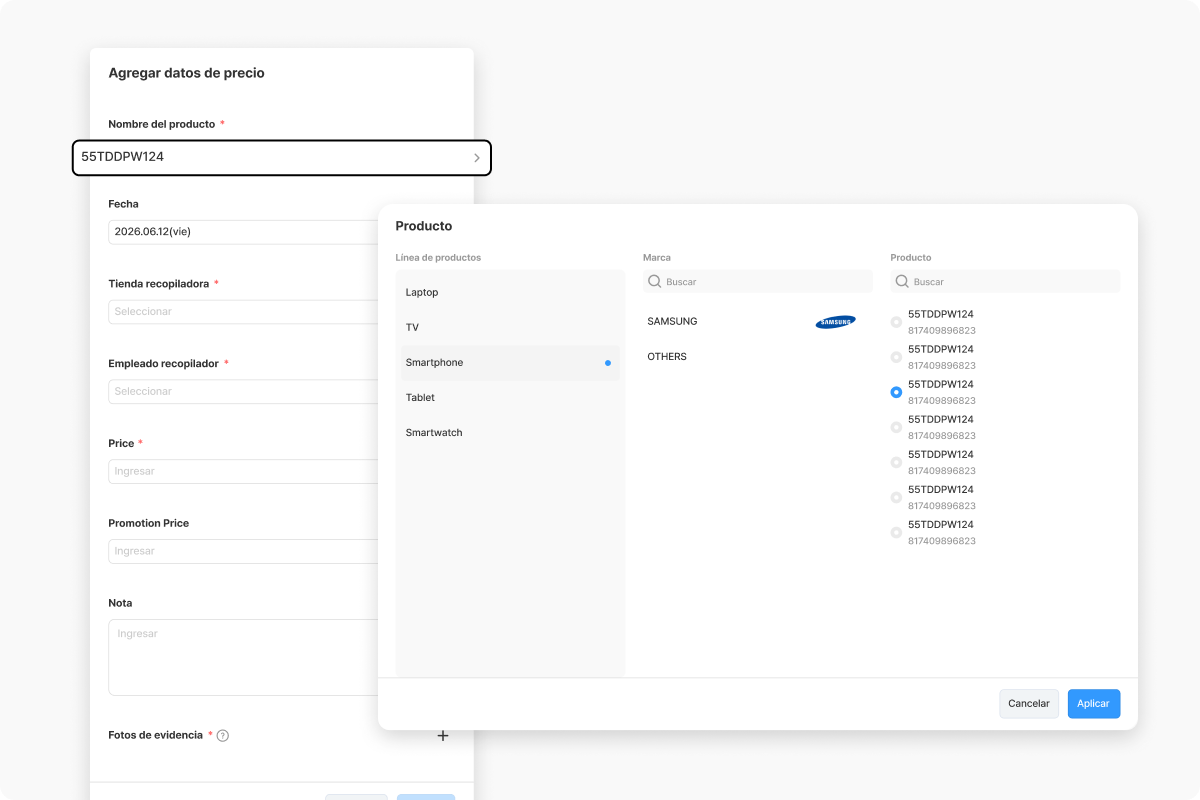
Task: Open the Tienda recopiladora select box
Action: coord(243,312)
